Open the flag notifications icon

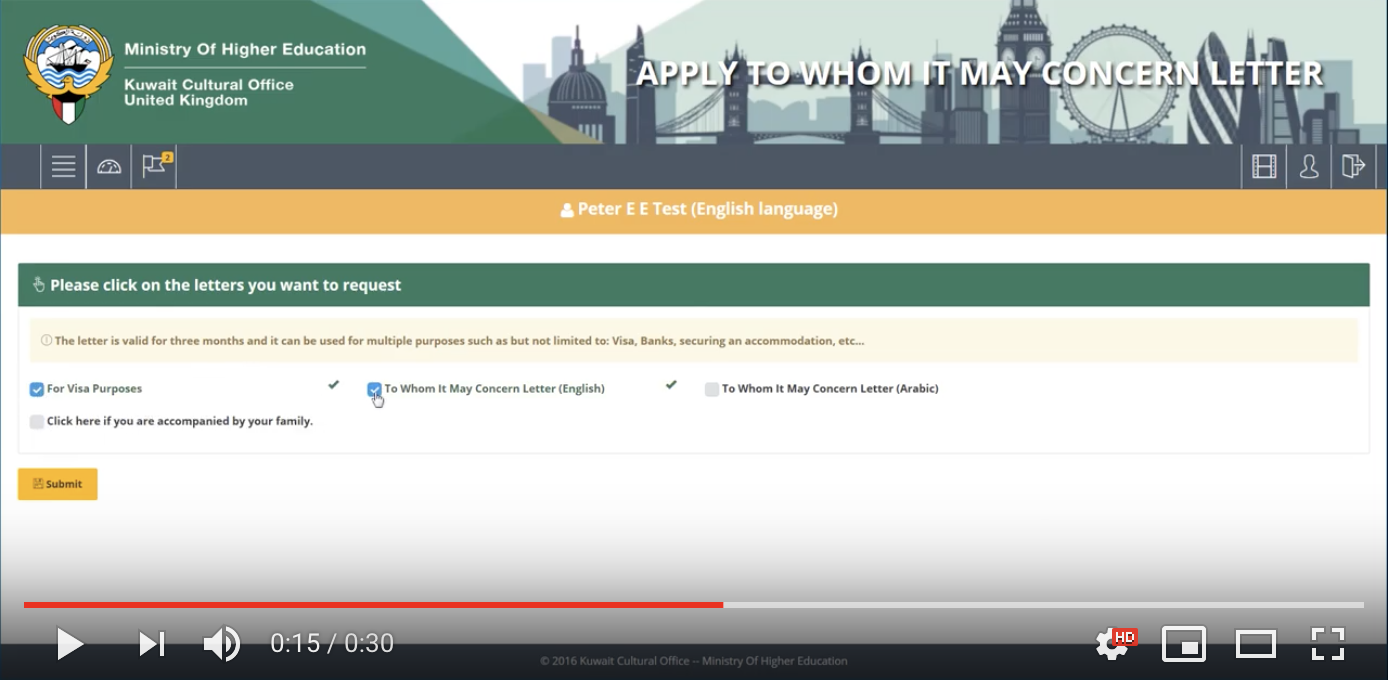pos(154,167)
